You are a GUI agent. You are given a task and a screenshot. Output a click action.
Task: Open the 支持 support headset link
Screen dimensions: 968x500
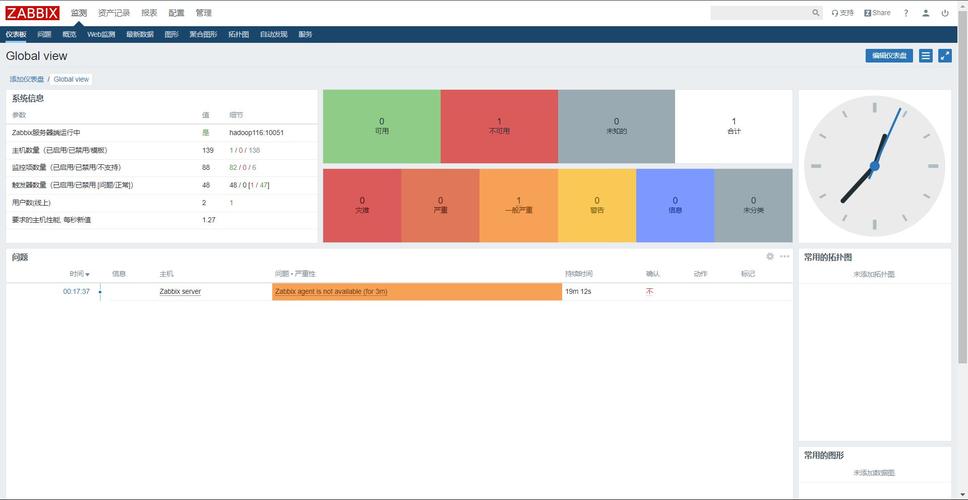click(x=843, y=13)
